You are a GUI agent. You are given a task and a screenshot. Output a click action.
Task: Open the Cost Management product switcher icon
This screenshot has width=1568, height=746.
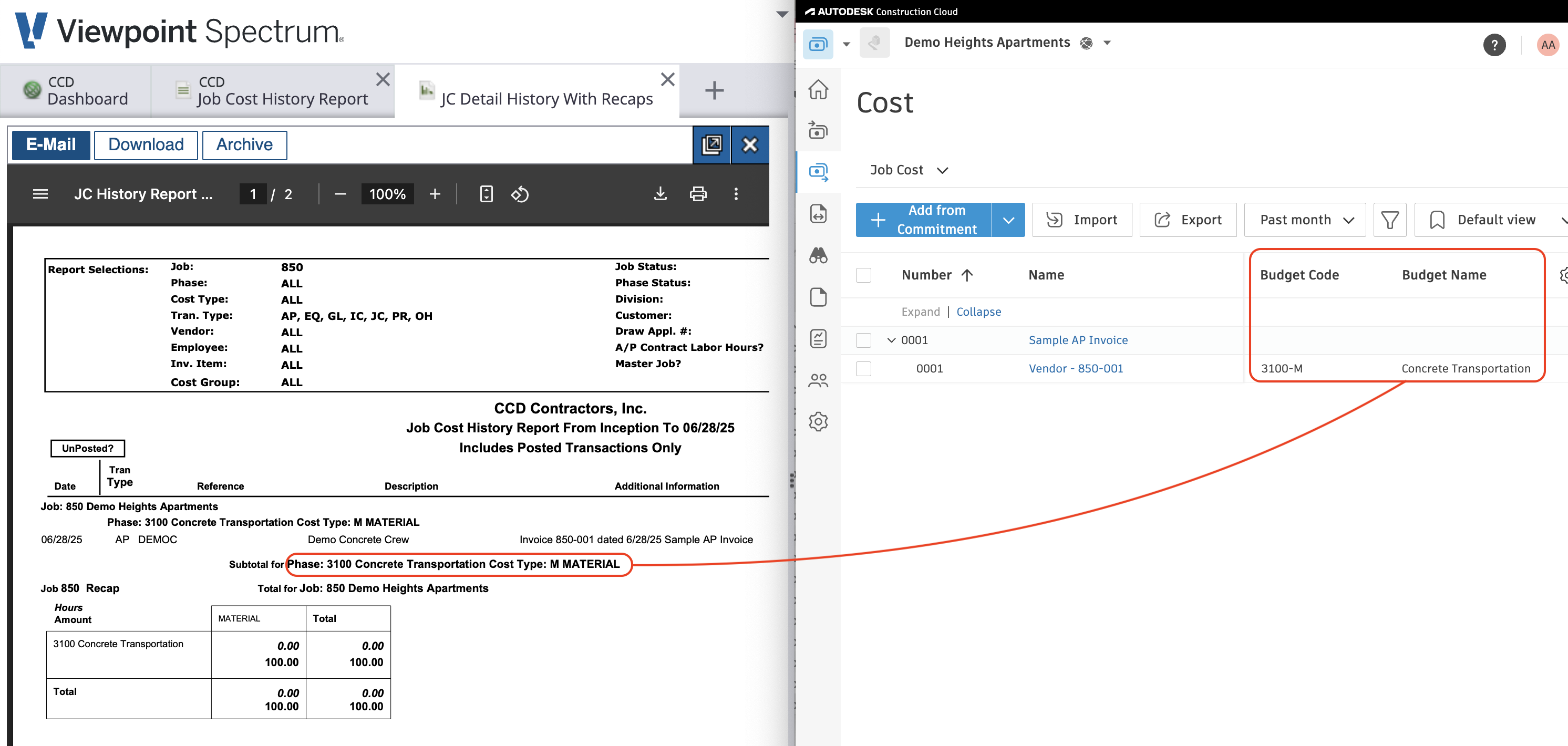[818, 44]
